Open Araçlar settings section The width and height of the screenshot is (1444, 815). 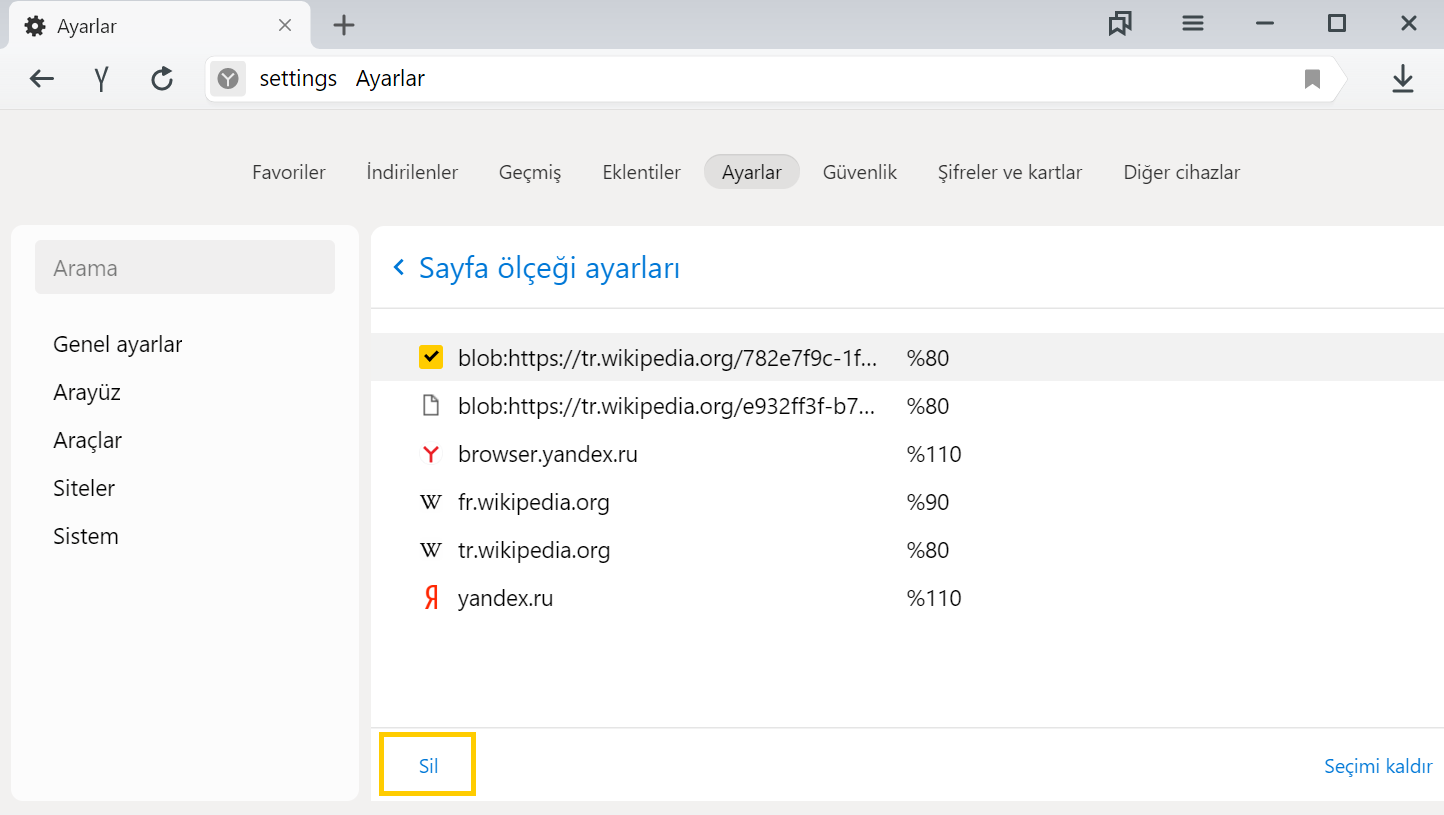[88, 440]
